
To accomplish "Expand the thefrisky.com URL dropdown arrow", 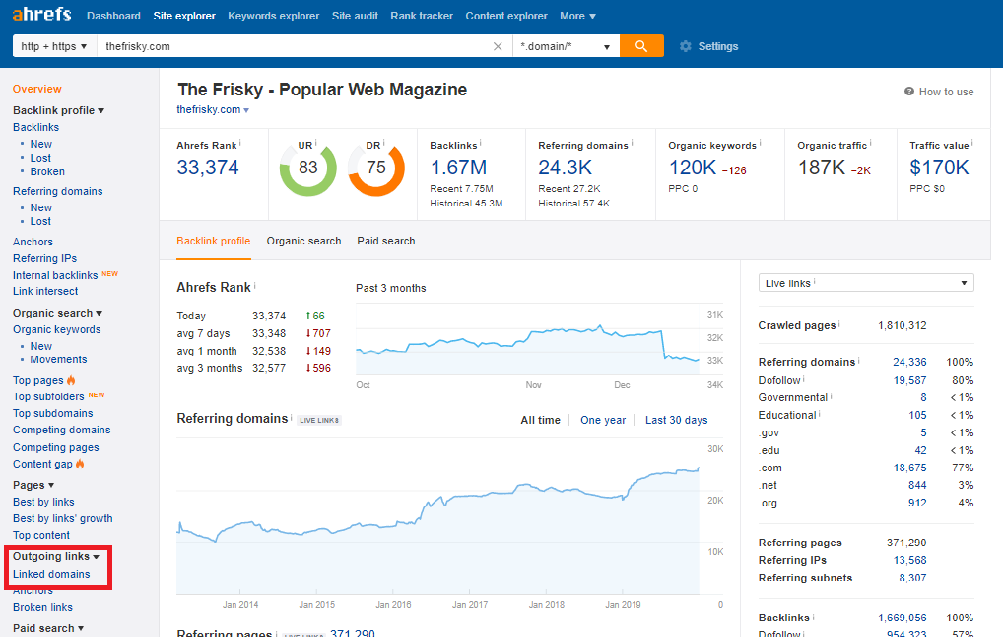I will point(246,110).
